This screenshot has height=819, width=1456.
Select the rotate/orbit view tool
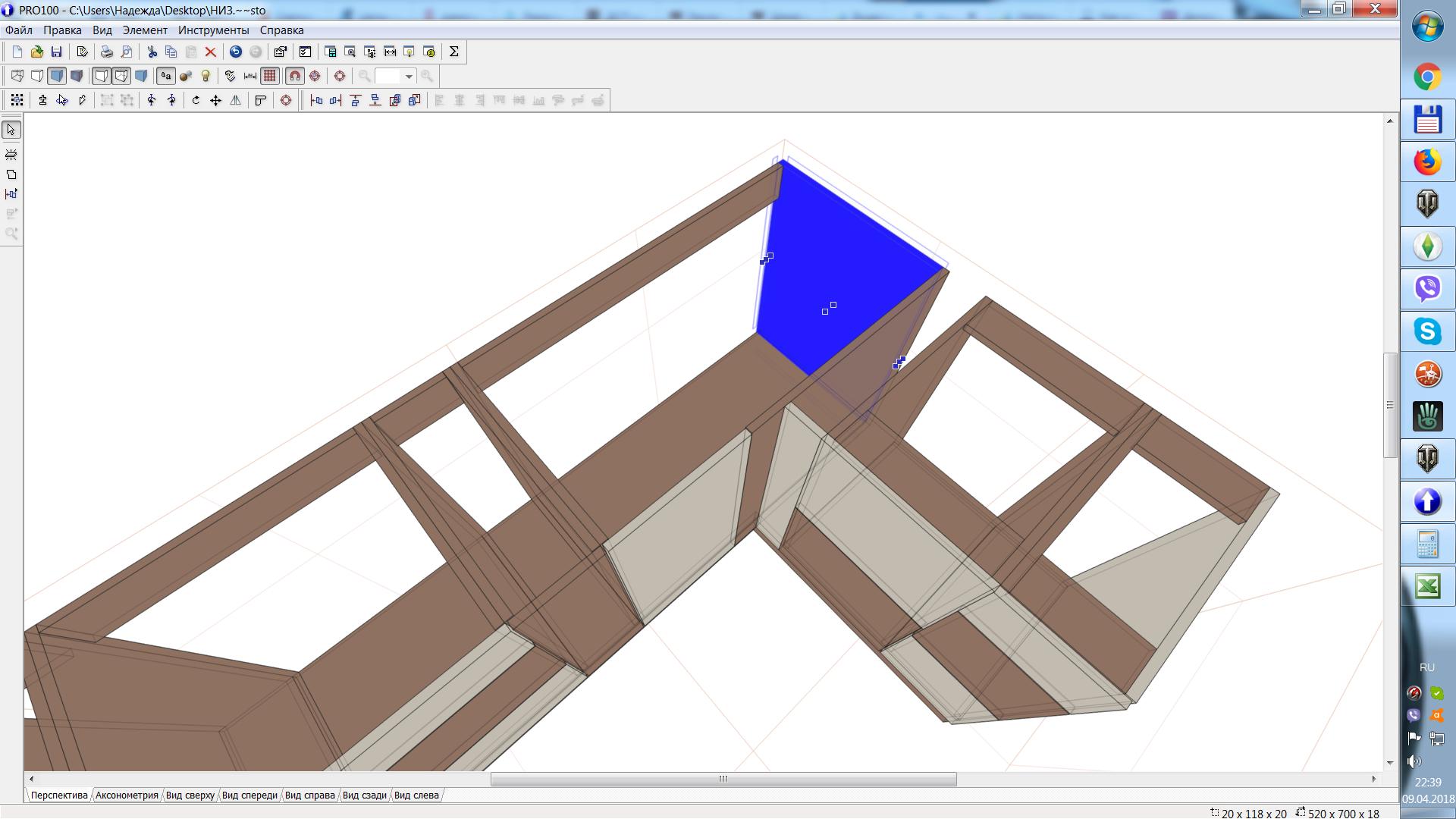(197, 99)
